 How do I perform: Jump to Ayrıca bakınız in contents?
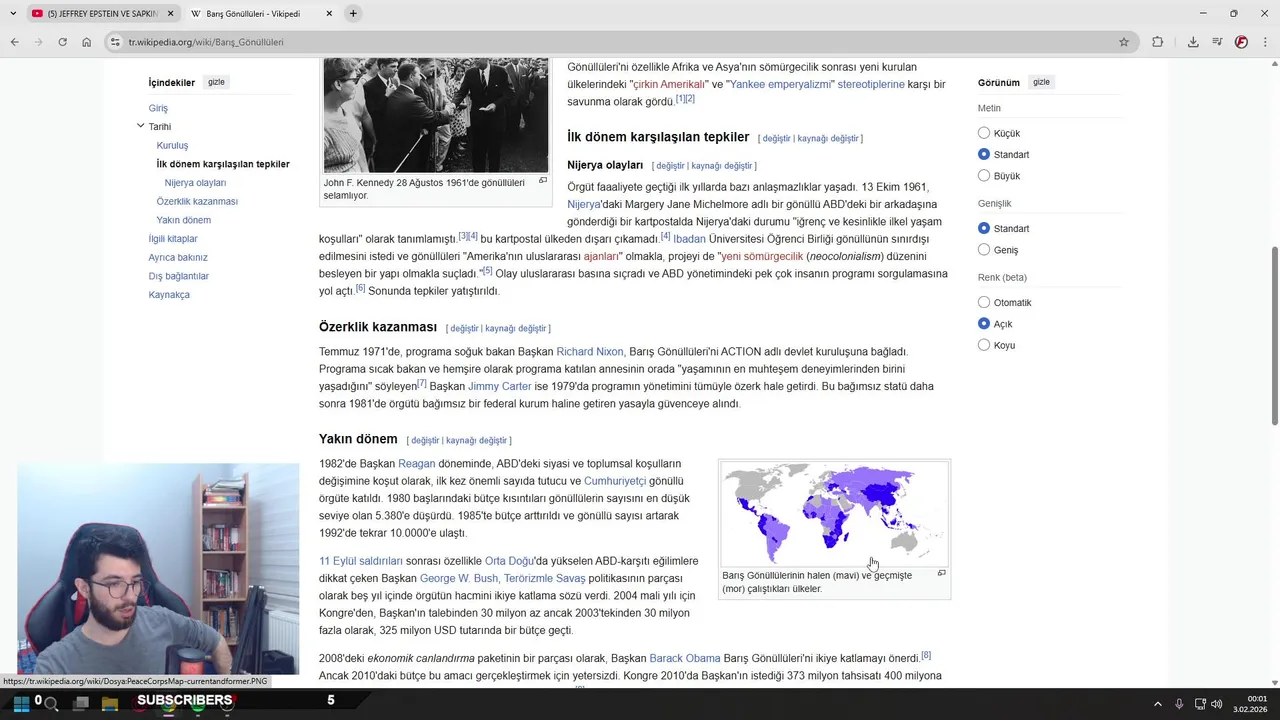point(178,257)
